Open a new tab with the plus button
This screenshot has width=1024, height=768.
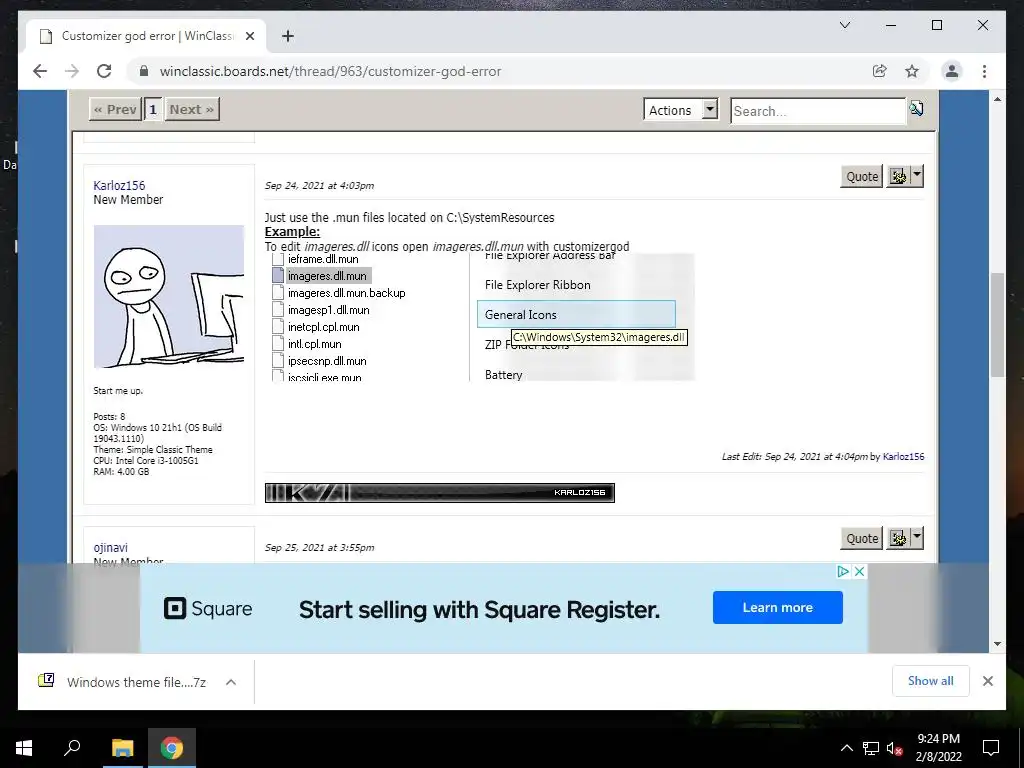click(287, 36)
